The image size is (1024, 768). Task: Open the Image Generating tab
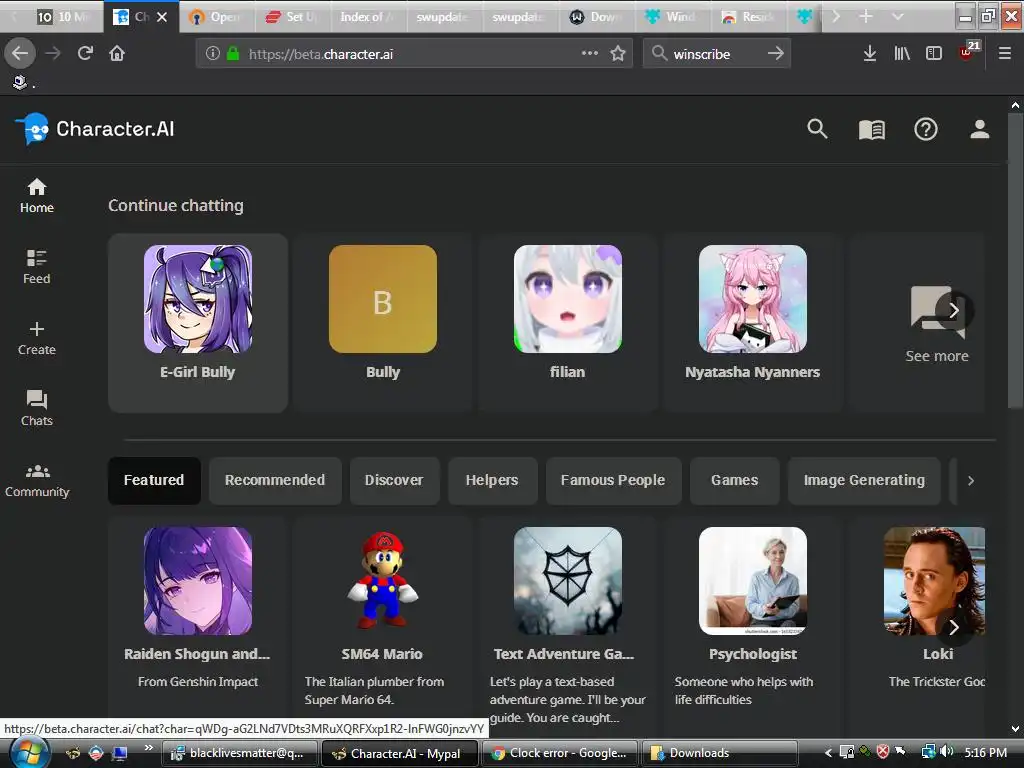pos(864,481)
